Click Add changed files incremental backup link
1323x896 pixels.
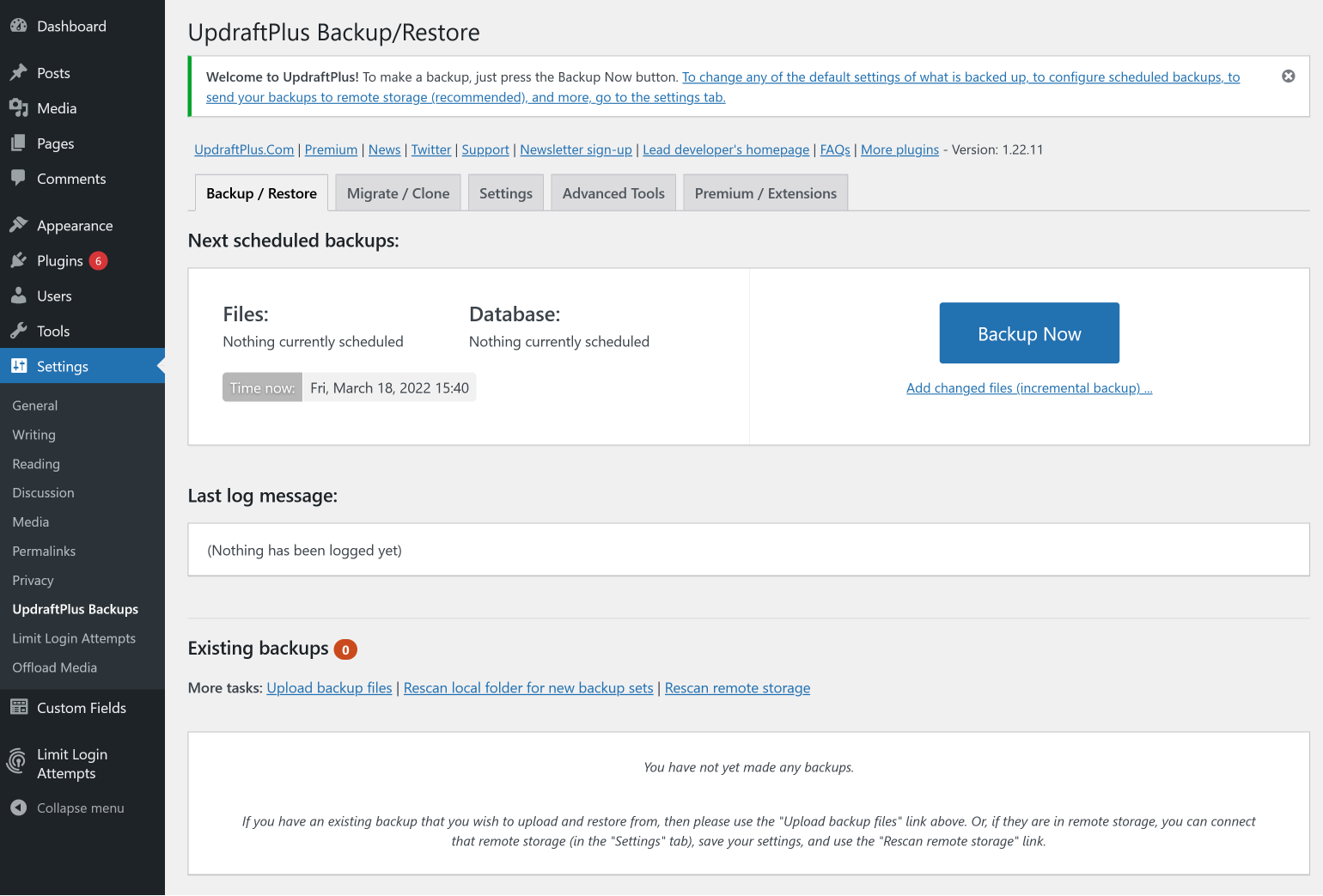point(1029,388)
